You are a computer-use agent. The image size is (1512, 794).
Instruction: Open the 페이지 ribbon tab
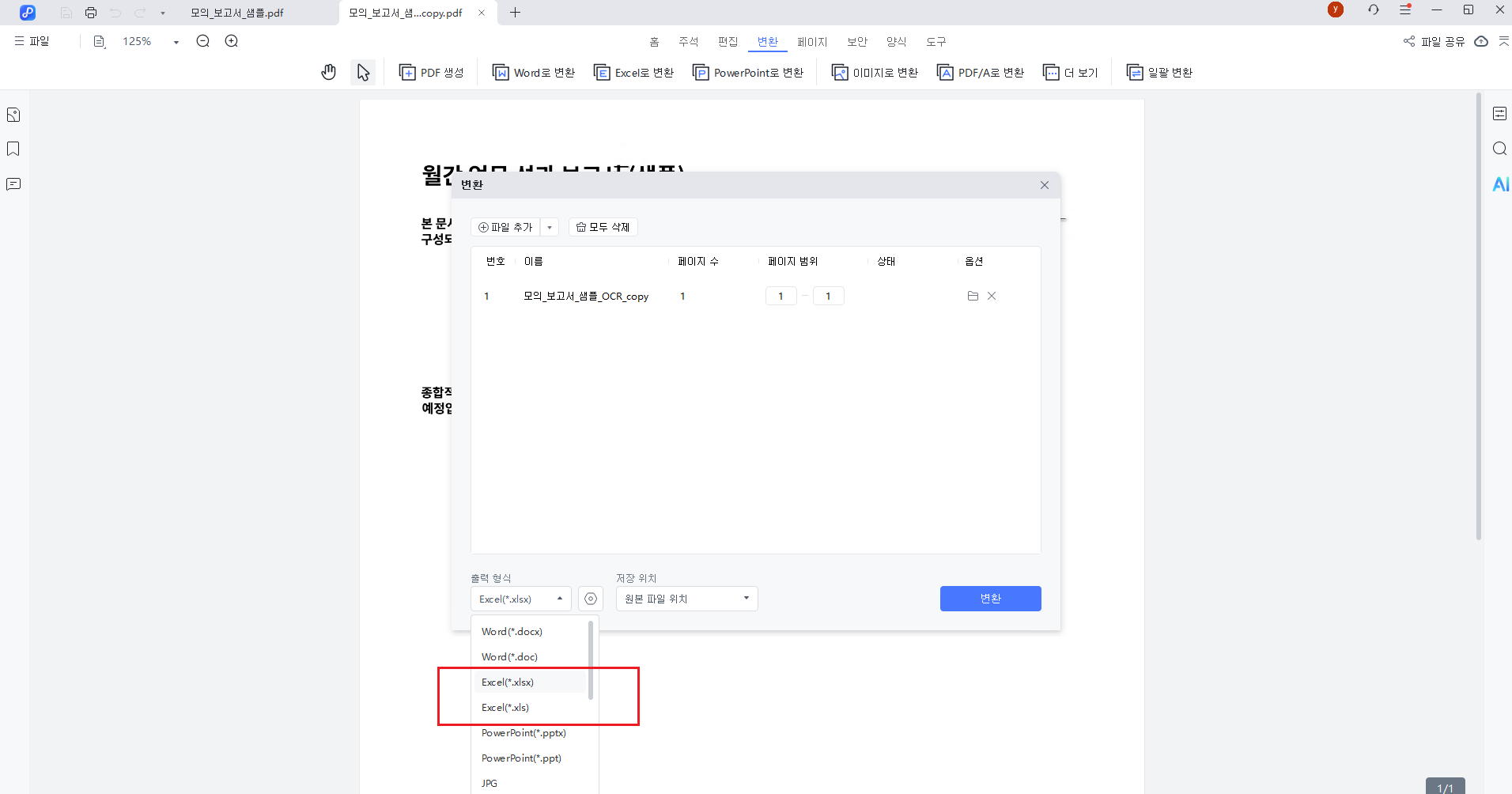point(812,41)
